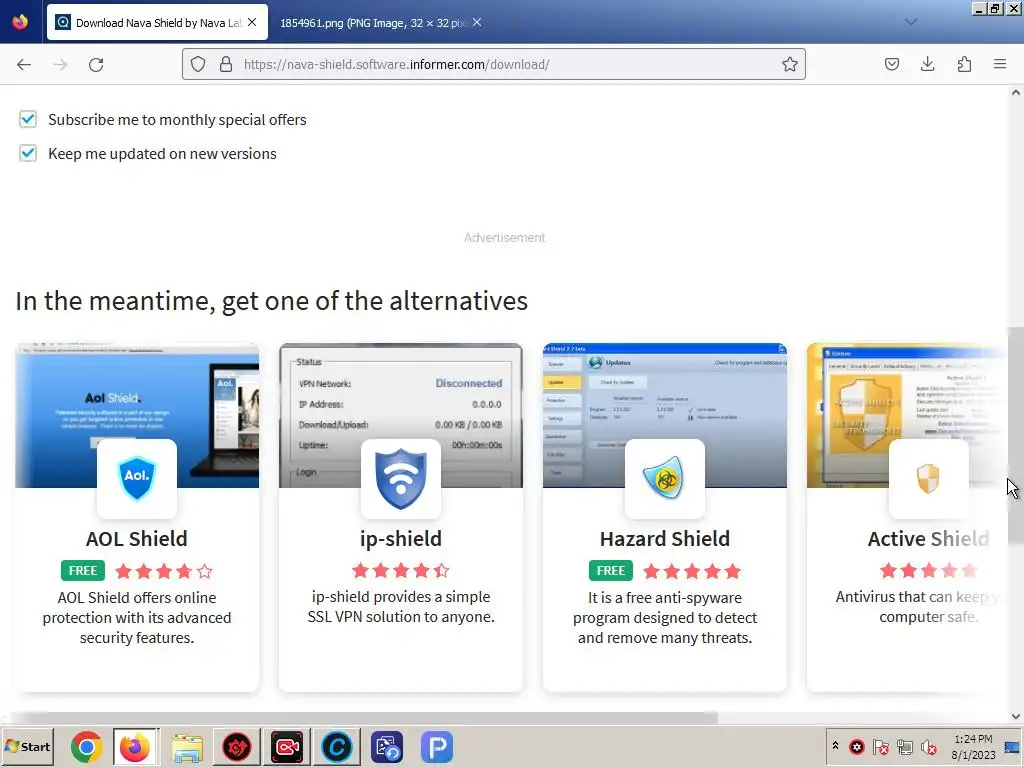Image resolution: width=1024 pixels, height=768 pixels.
Task: Open the Firefox downloads panel
Action: tap(927, 64)
